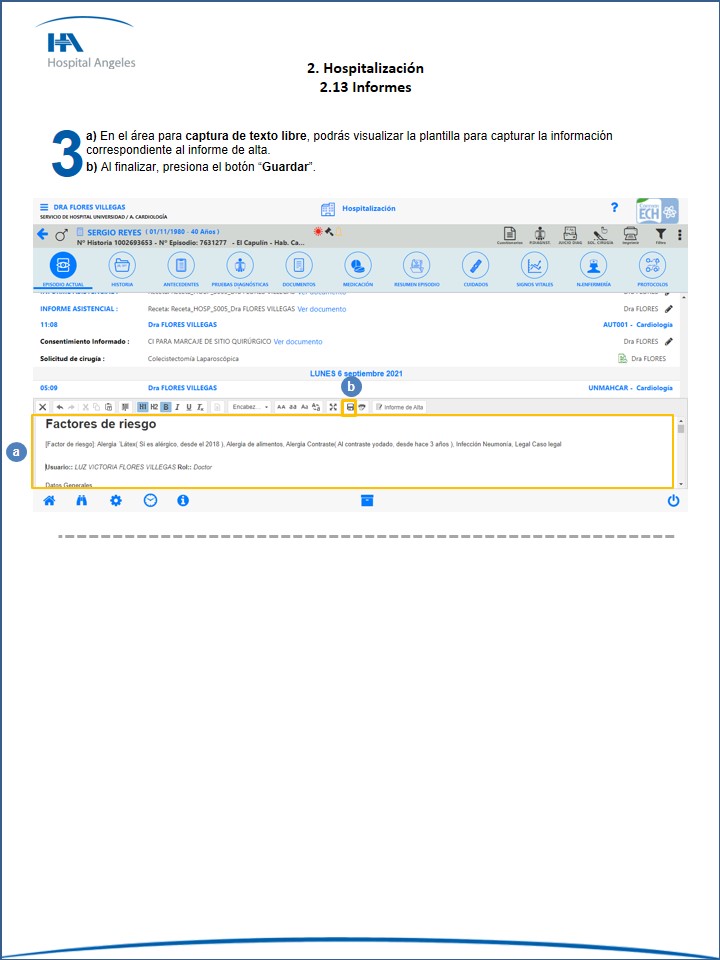Open the help question mark icon
Image resolution: width=720 pixels, height=960 pixels.
(x=614, y=208)
